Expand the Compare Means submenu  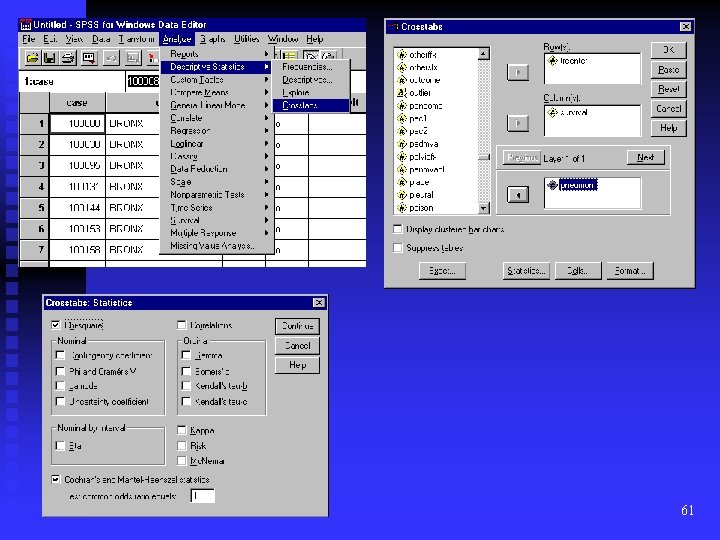pos(217,92)
